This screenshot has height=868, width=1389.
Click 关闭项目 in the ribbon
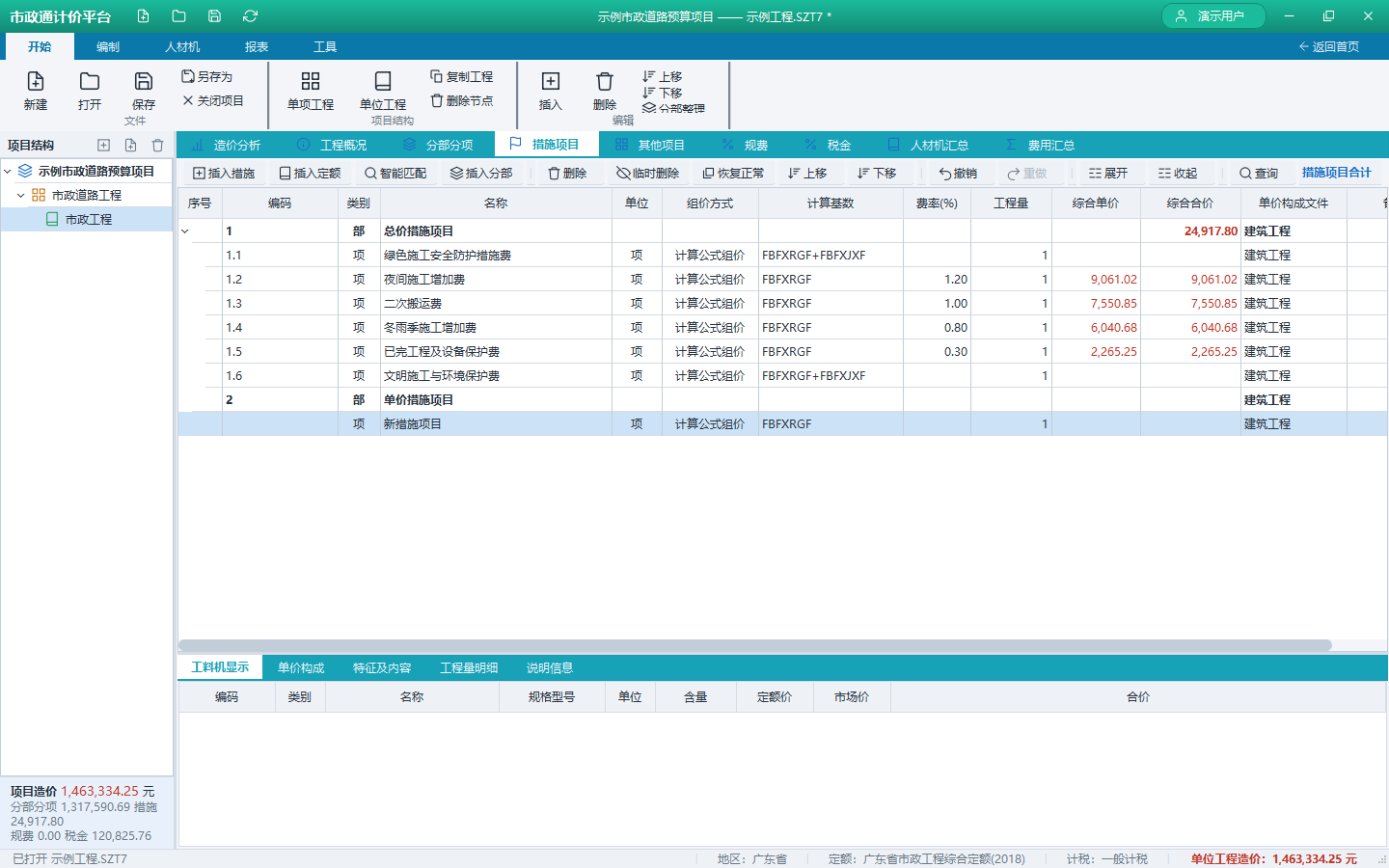coord(213,100)
